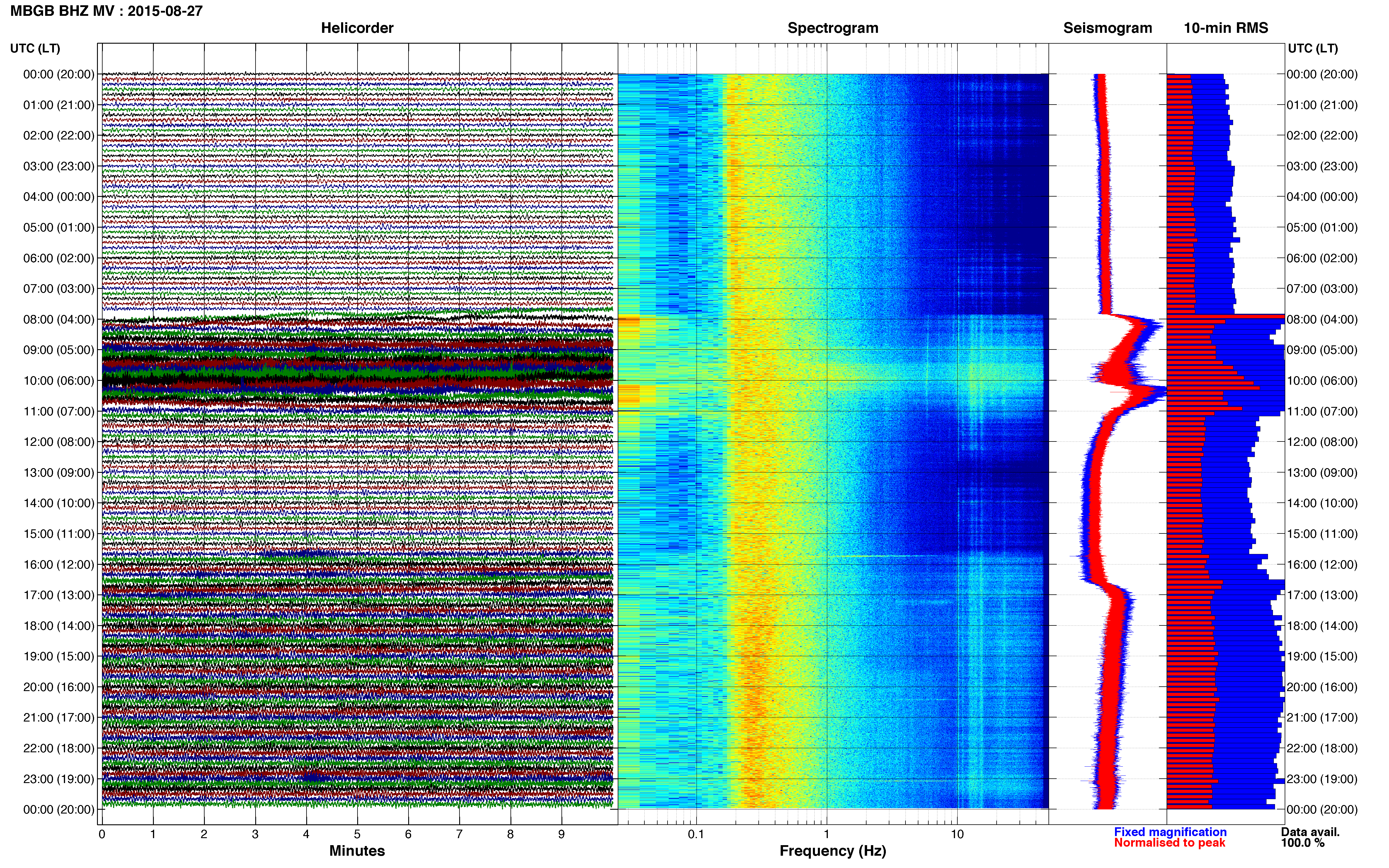
Task: Click the RMS-side 20:00 (16:00) time label
Action: 1322,687
